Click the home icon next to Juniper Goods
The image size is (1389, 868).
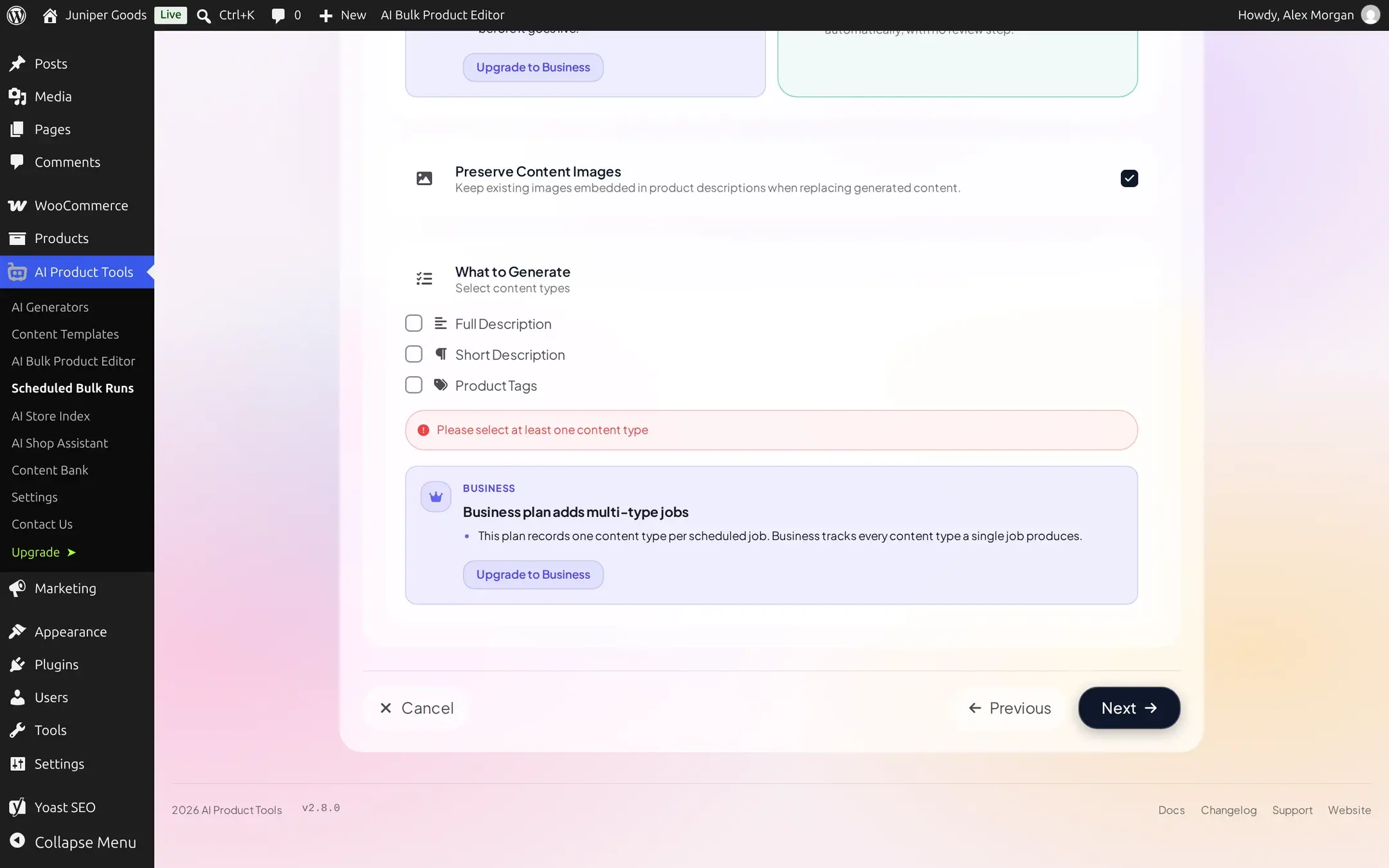click(x=50, y=15)
